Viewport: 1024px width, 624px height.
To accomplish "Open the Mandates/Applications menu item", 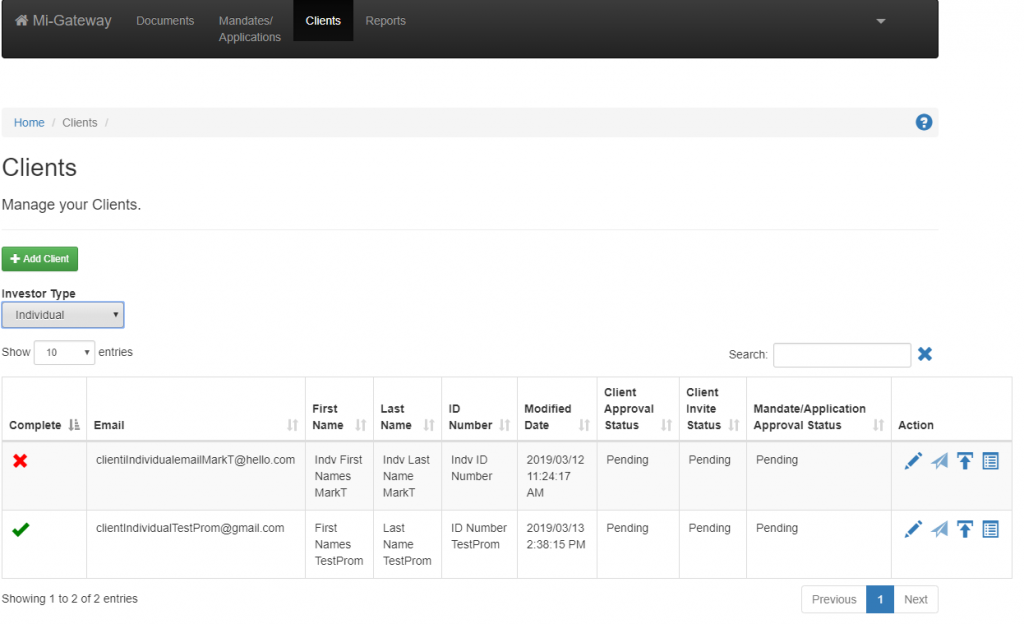I will point(249,29).
